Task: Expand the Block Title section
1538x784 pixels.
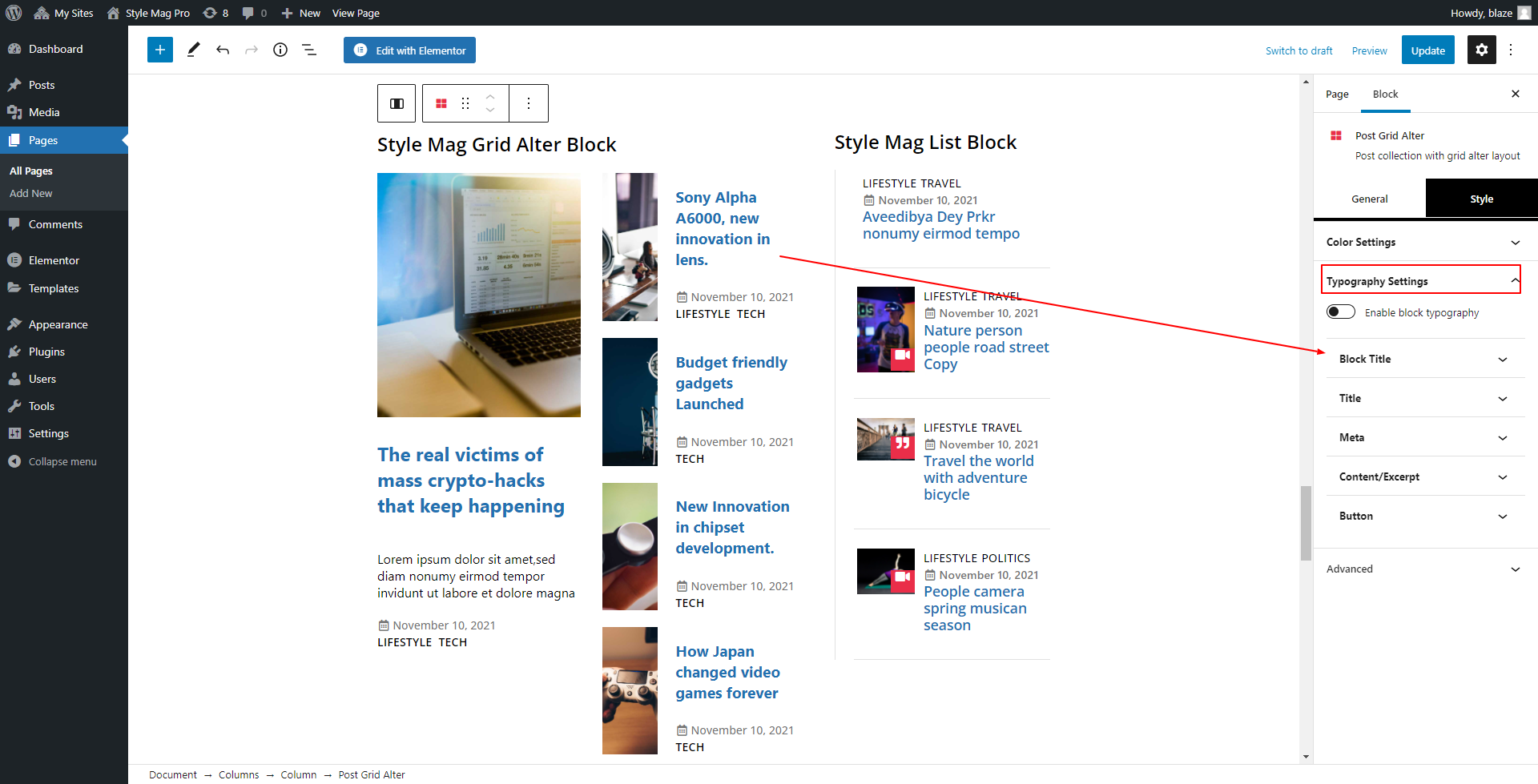Action: point(1423,359)
